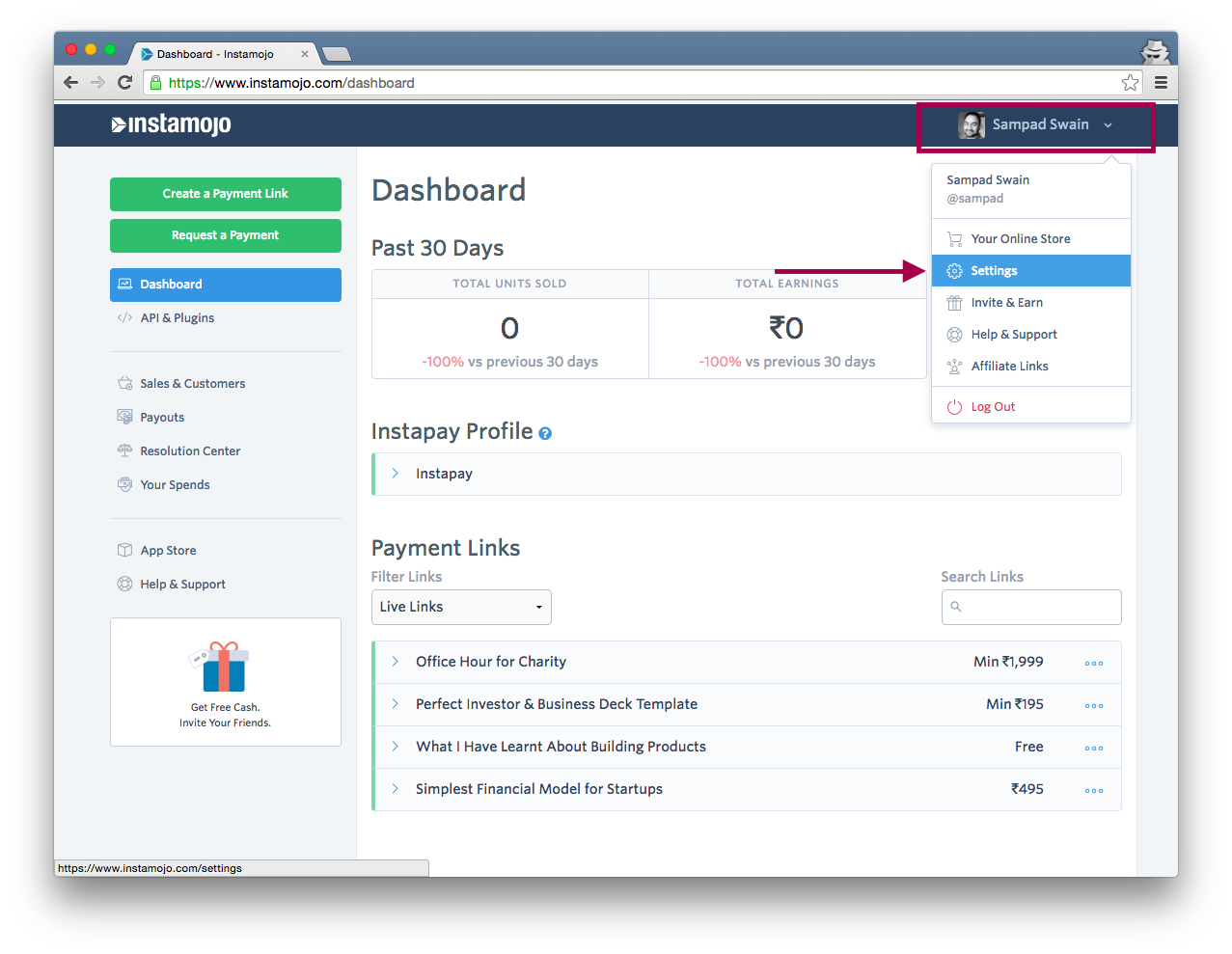Open more options for Simplest Financial Model
1232x954 pixels.
click(1094, 791)
